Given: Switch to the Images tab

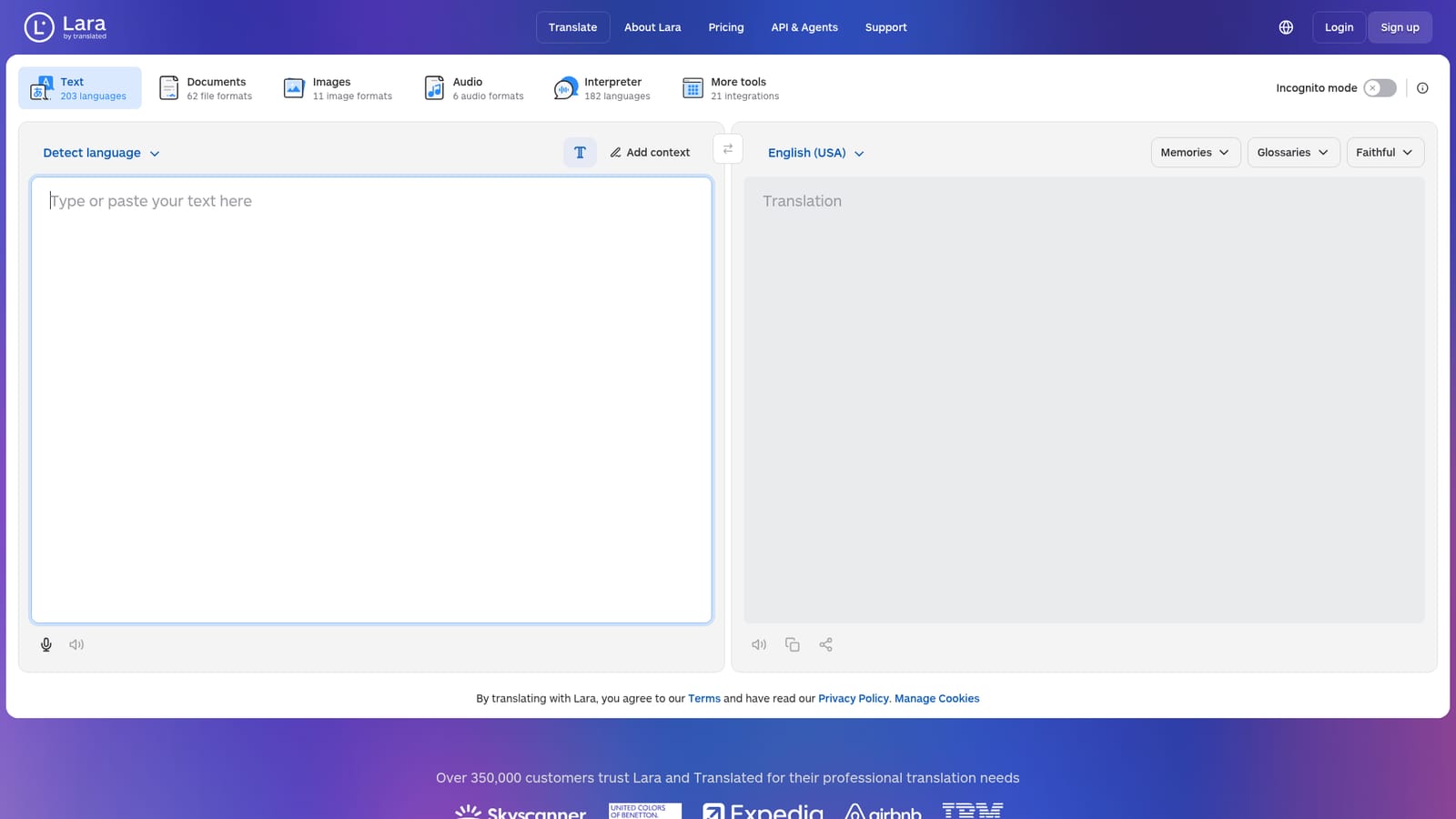Looking at the screenshot, I should [338, 88].
